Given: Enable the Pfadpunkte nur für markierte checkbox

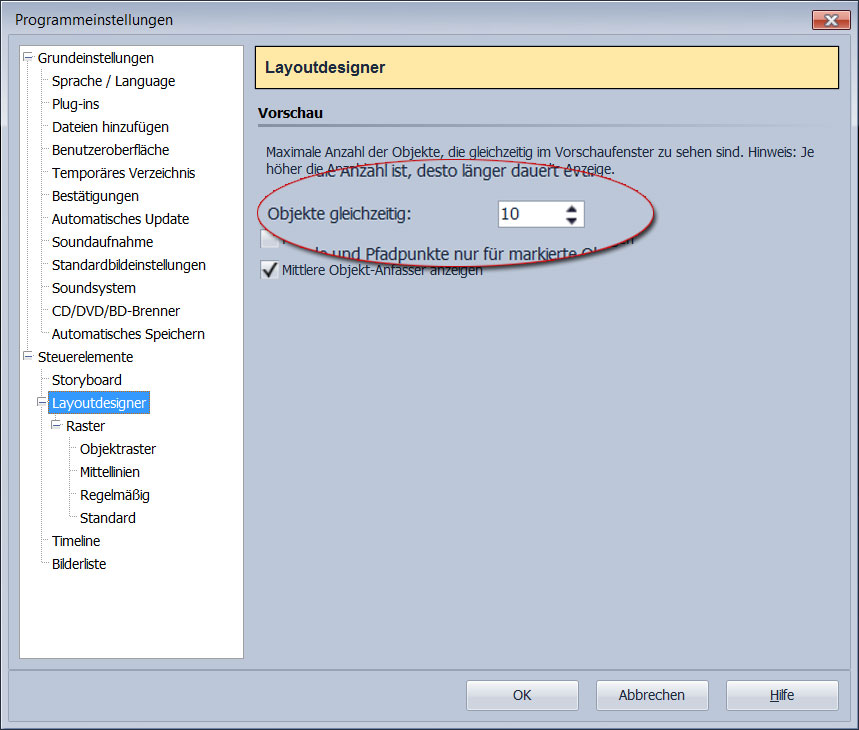Looking at the screenshot, I should point(269,240).
